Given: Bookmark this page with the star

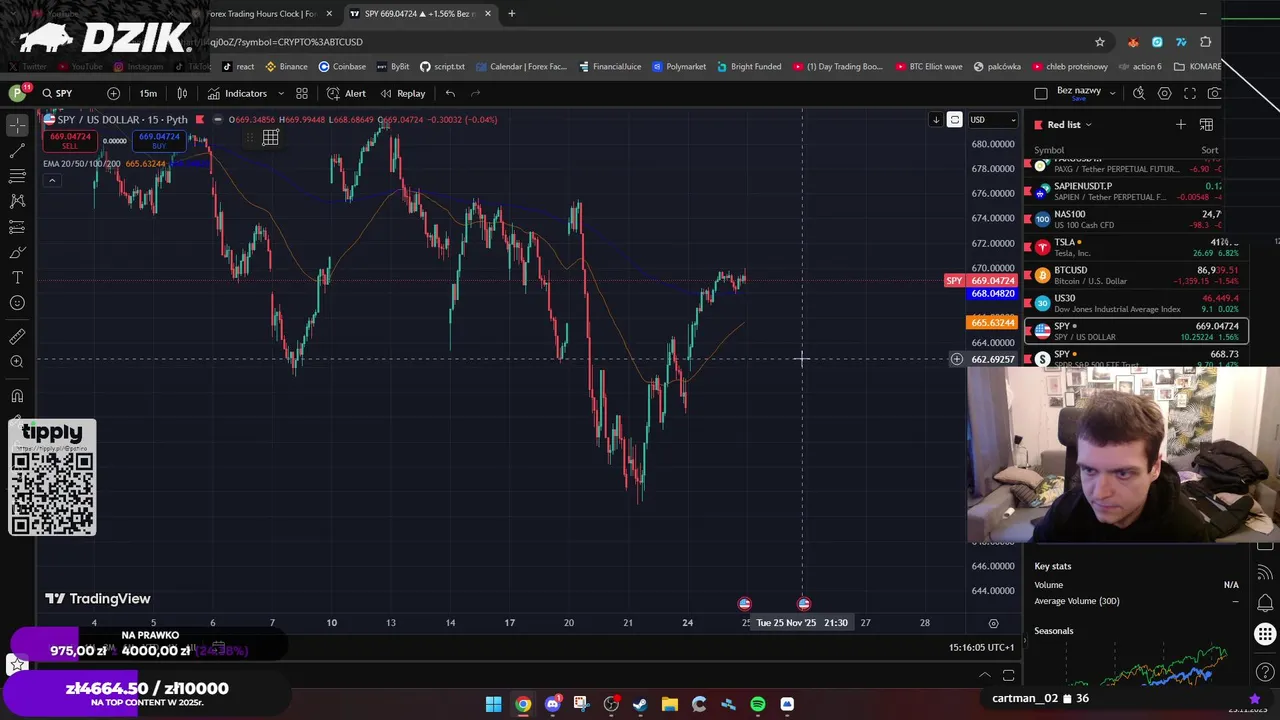Looking at the screenshot, I should pos(1100,42).
